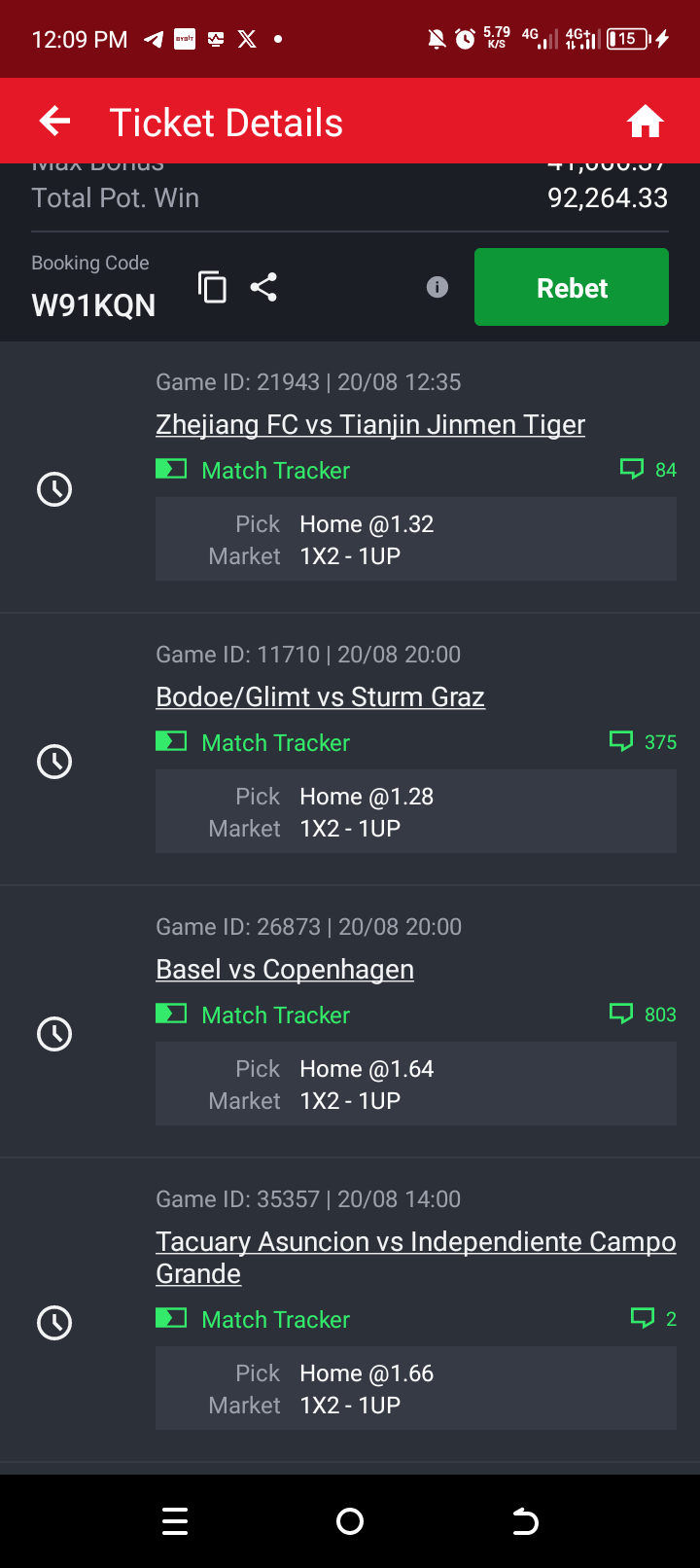Copy the booking code W91KQN
This screenshot has height=1568, width=700.
tap(212, 287)
